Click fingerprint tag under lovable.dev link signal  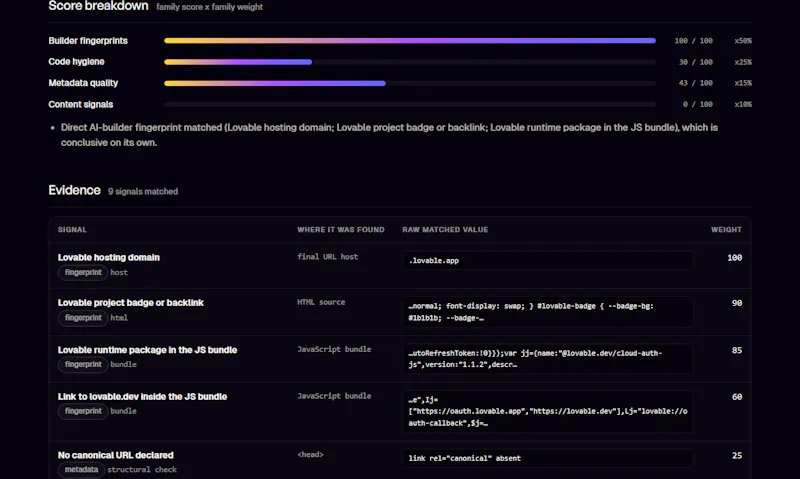83,411
